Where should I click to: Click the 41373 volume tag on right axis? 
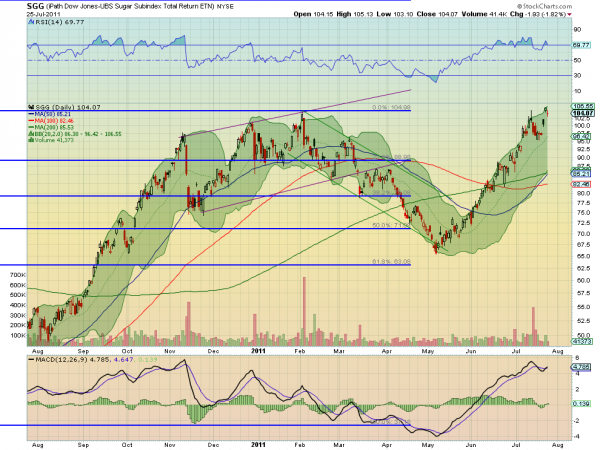pyautogui.click(x=582, y=341)
